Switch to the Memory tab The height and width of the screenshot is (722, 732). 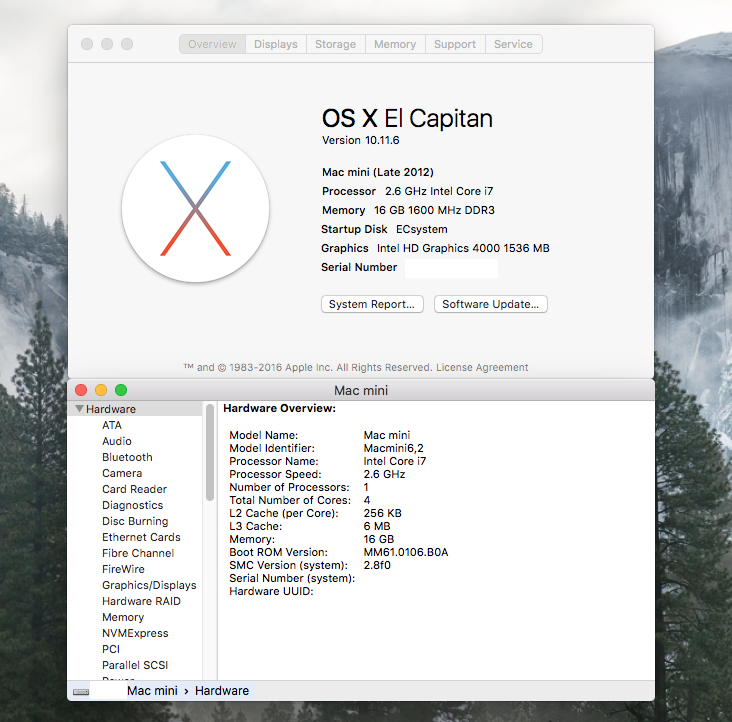tap(395, 44)
